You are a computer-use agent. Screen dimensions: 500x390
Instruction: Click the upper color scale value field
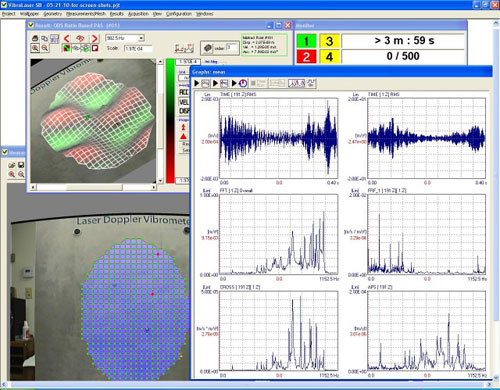pyautogui.click(x=188, y=62)
